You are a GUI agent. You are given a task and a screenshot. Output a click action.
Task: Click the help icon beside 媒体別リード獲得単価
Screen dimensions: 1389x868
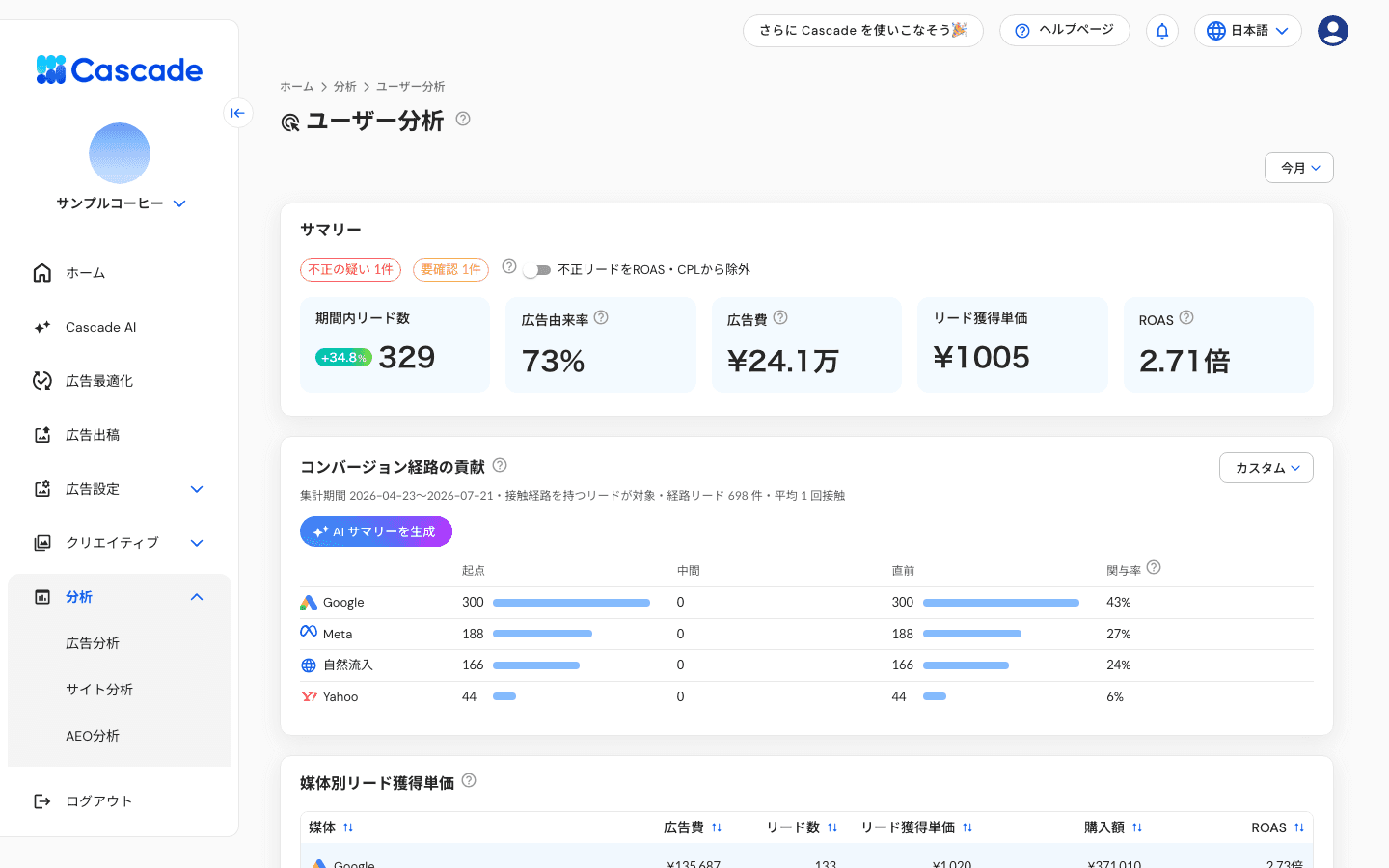[x=469, y=780]
